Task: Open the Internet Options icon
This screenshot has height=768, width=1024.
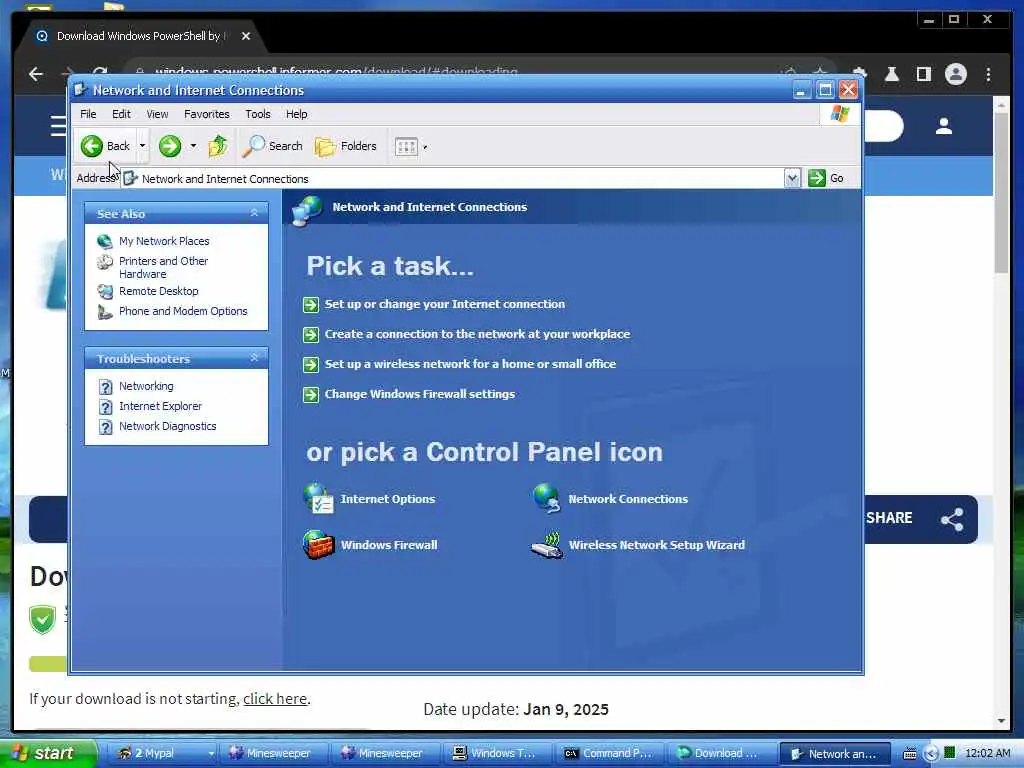Action: [x=318, y=499]
